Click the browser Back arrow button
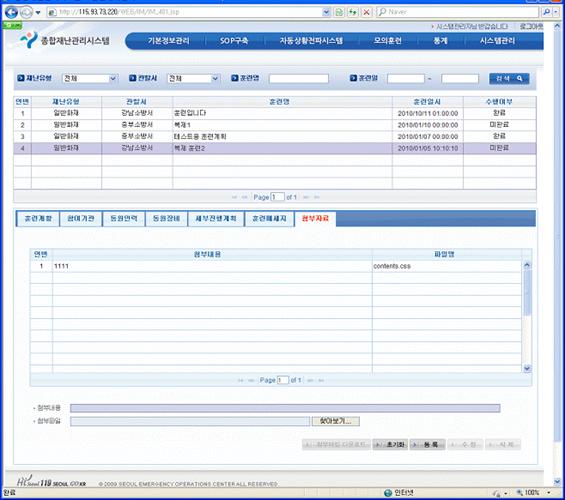Image resolution: width=565 pixels, height=500 pixels. 11,12
